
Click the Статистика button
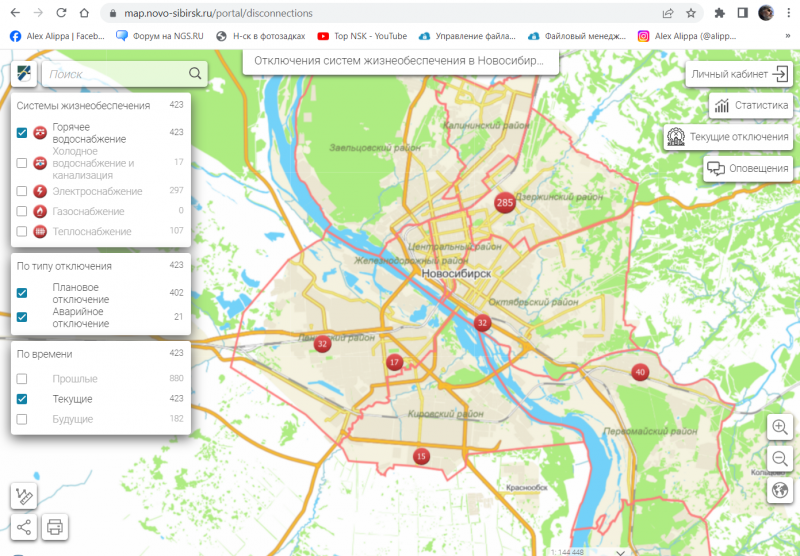tap(750, 105)
